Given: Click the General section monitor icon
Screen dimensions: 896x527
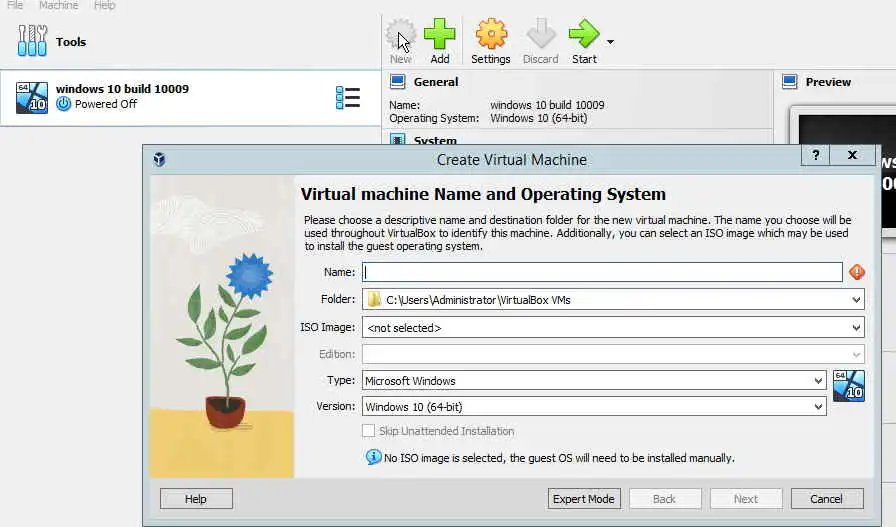Looking at the screenshot, I should pyautogui.click(x=398, y=82).
